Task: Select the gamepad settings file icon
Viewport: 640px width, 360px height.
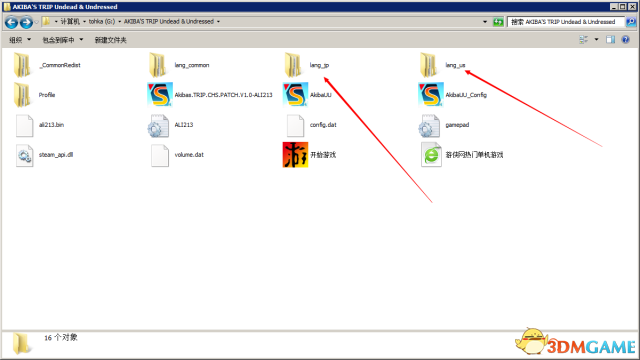Action: (x=429, y=125)
